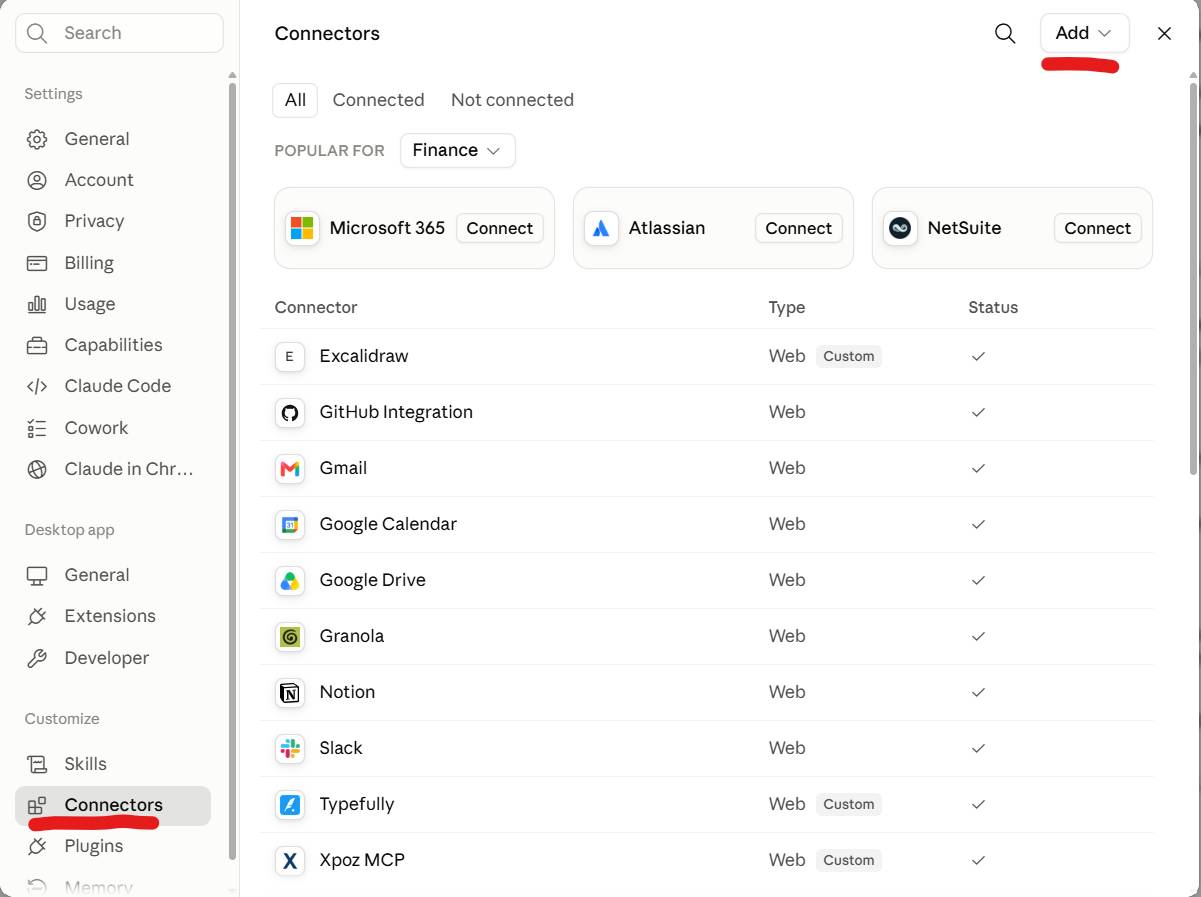This screenshot has height=897, width=1201.
Task: Click the sidebar vertical scrollbar
Action: coord(232,470)
